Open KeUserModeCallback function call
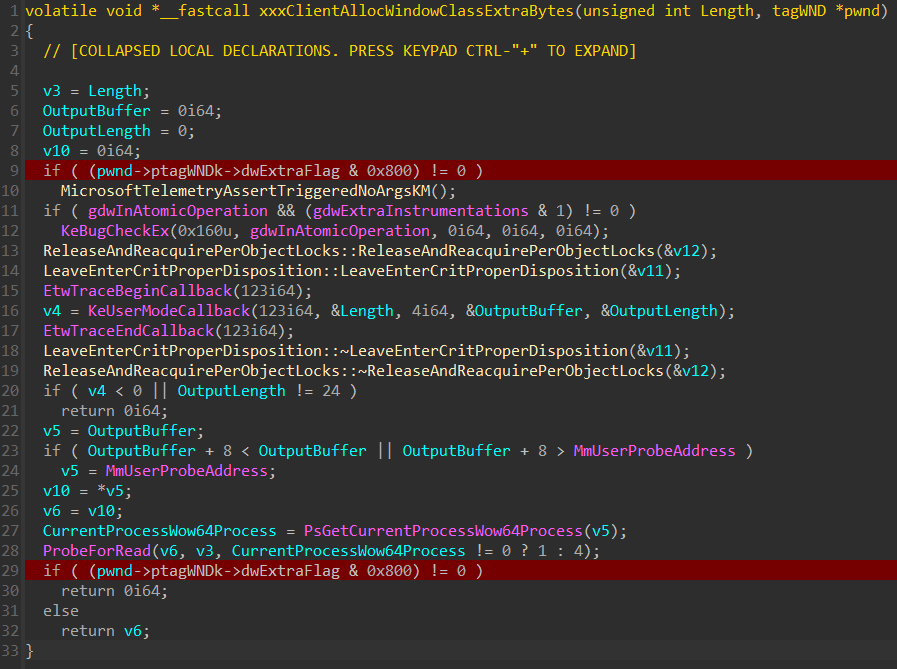Screen dimensions: 897x669 pos(169,311)
